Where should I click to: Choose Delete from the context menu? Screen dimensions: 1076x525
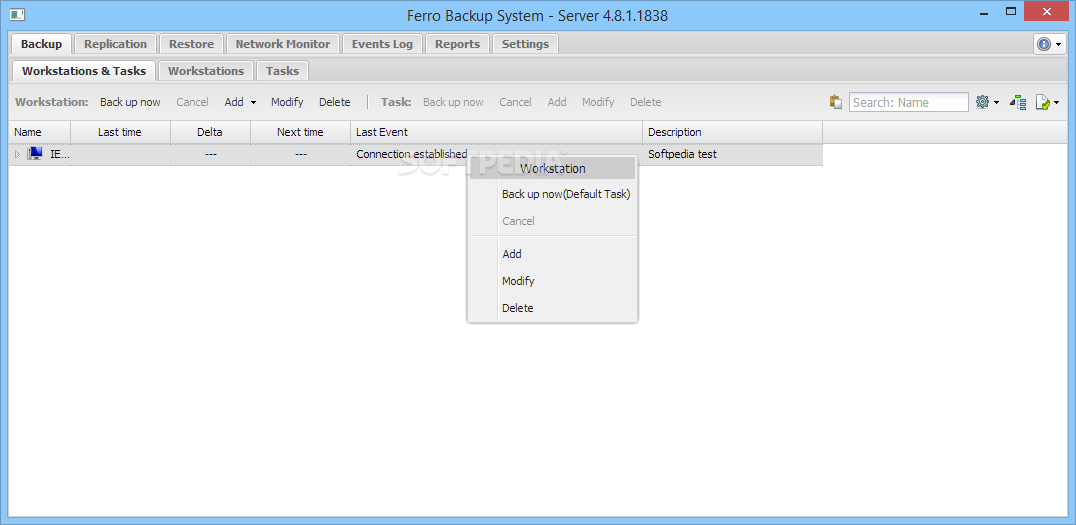517,308
